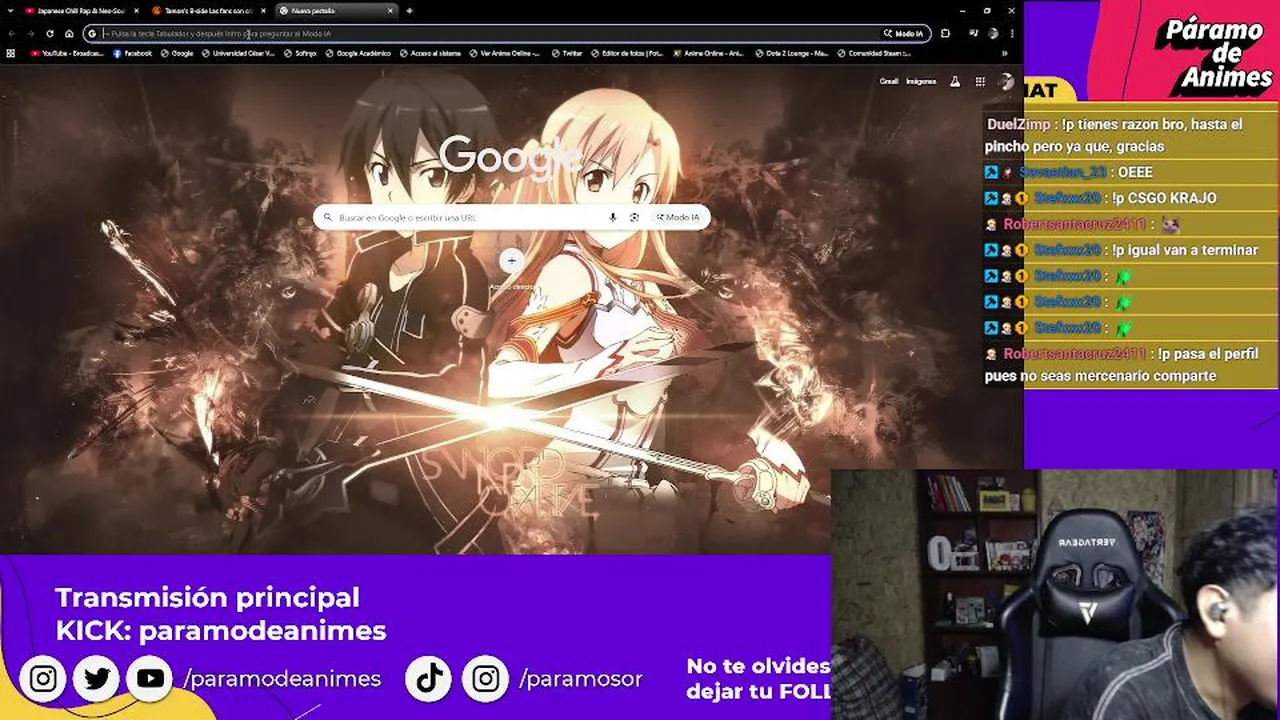The width and height of the screenshot is (1280, 720).
Task: Open the Acceso al sistema bookmark
Action: 431,53
